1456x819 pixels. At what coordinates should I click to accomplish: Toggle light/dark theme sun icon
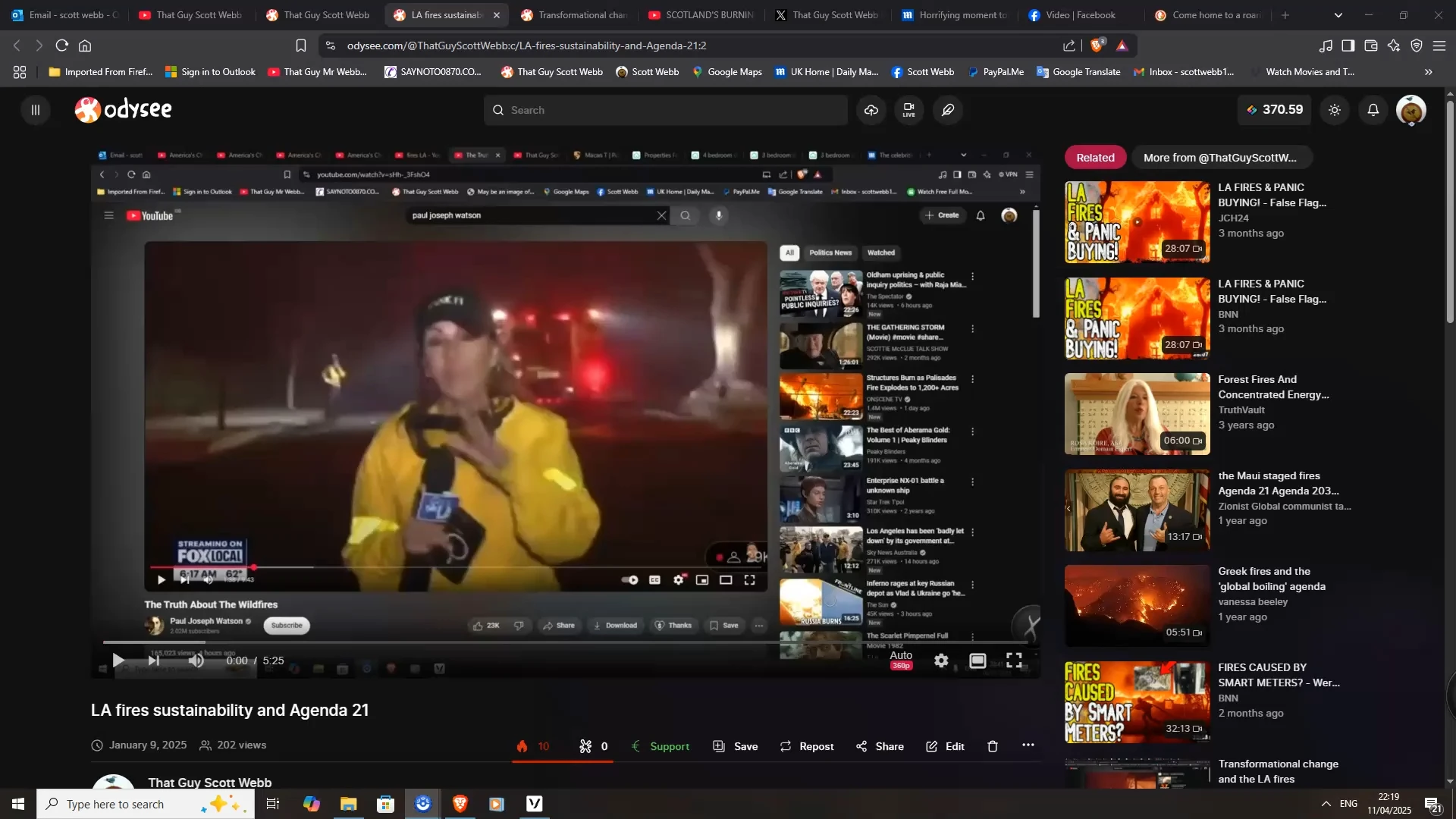pyautogui.click(x=1335, y=110)
